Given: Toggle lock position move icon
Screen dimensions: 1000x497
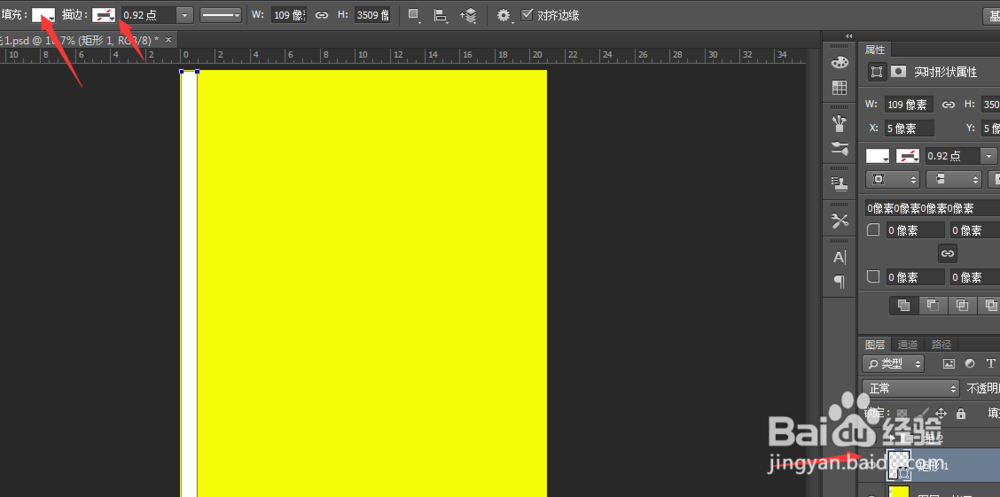Looking at the screenshot, I should point(941,413).
